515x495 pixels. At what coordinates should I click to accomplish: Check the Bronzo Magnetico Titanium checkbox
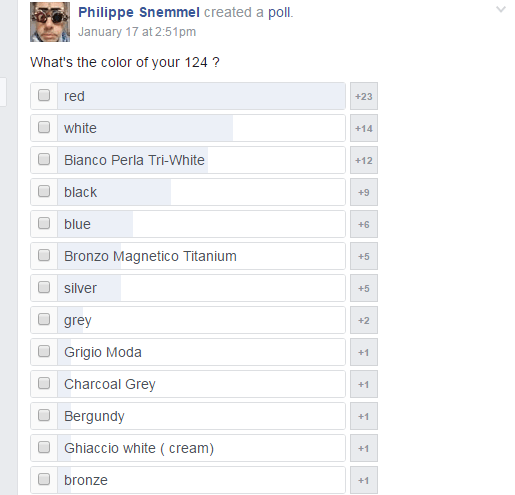coord(44,255)
